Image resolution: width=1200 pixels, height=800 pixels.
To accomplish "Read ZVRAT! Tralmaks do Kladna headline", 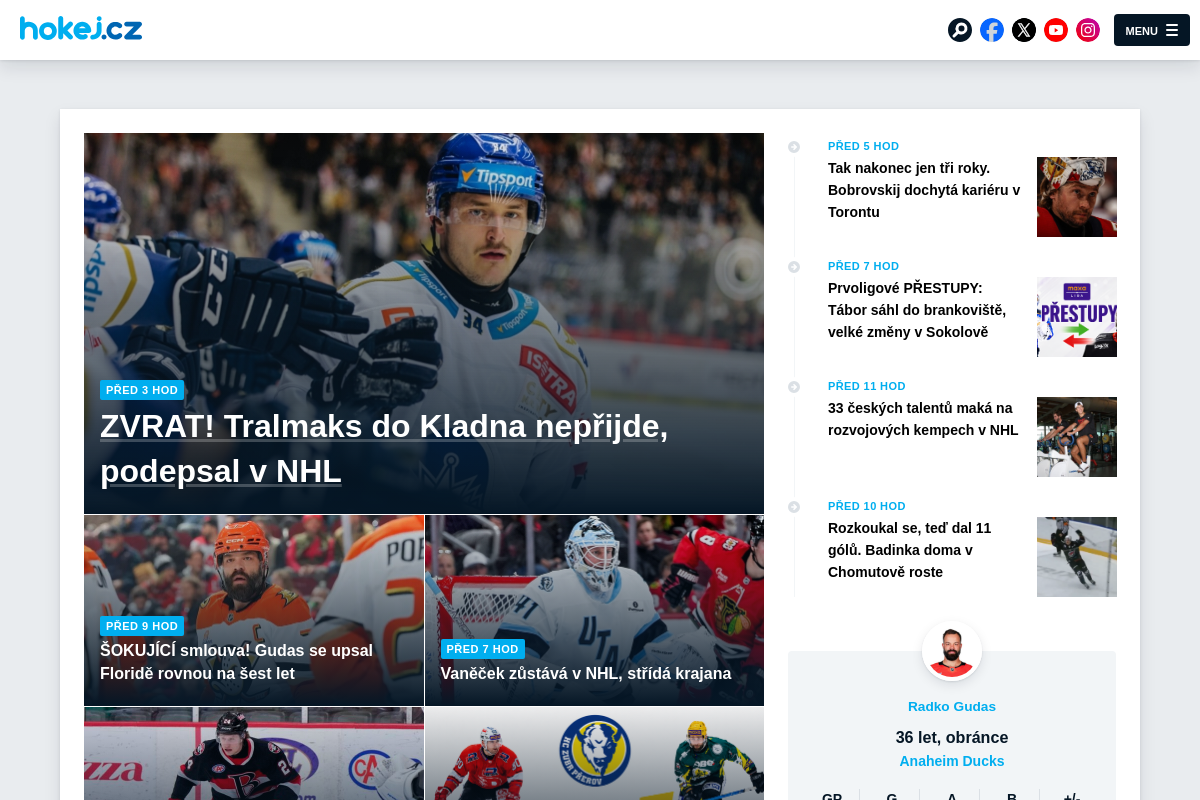I will click(x=384, y=448).
